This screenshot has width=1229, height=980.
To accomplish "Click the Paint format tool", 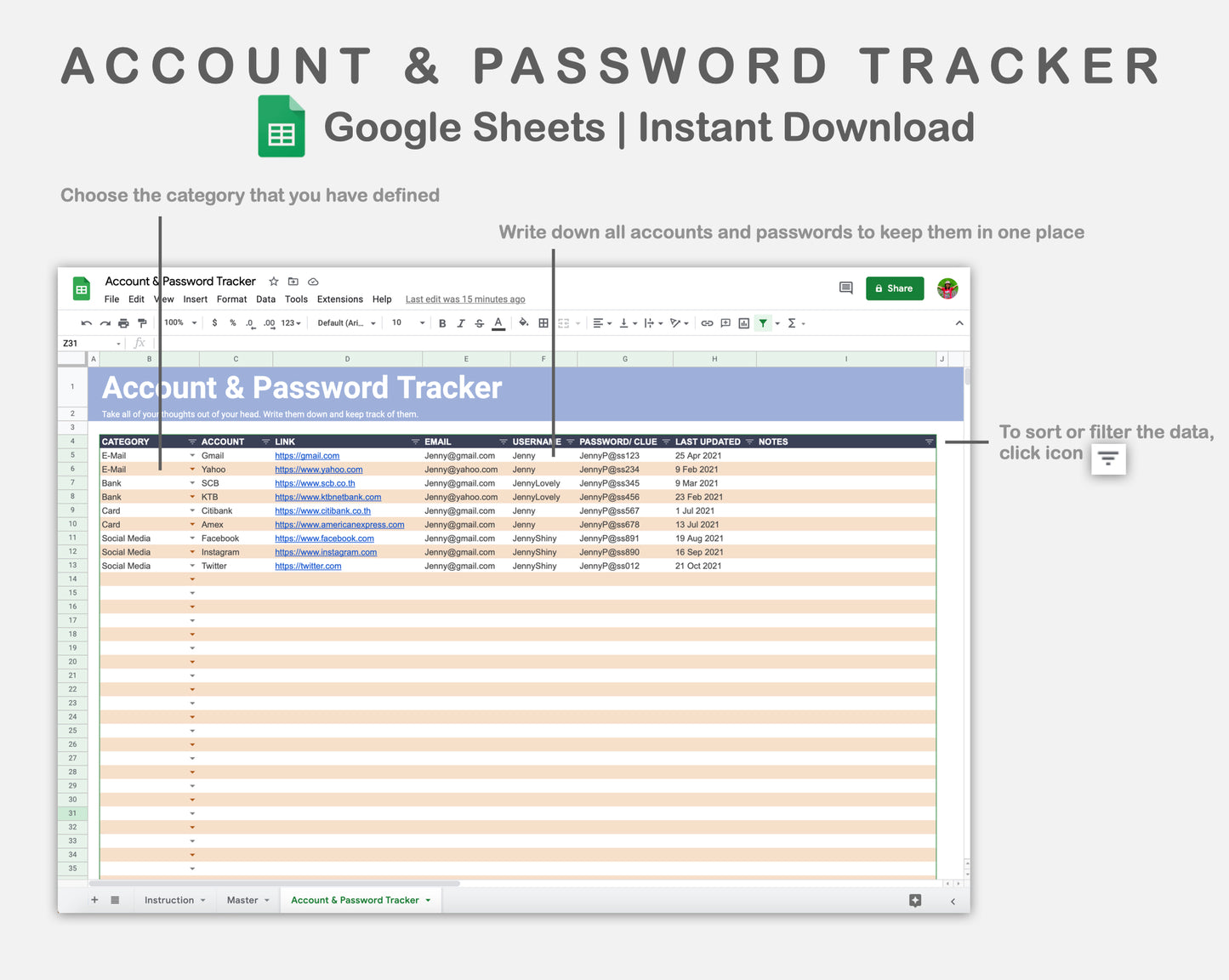I will [x=142, y=323].
